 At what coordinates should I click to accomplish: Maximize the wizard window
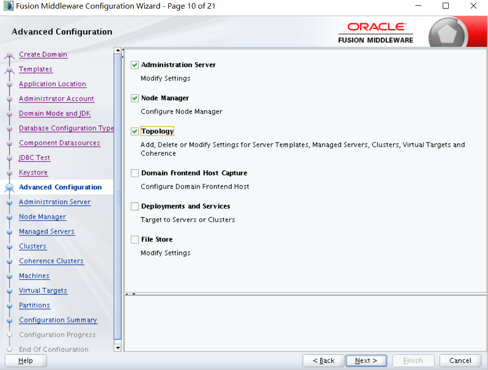(x=446, y=6)
